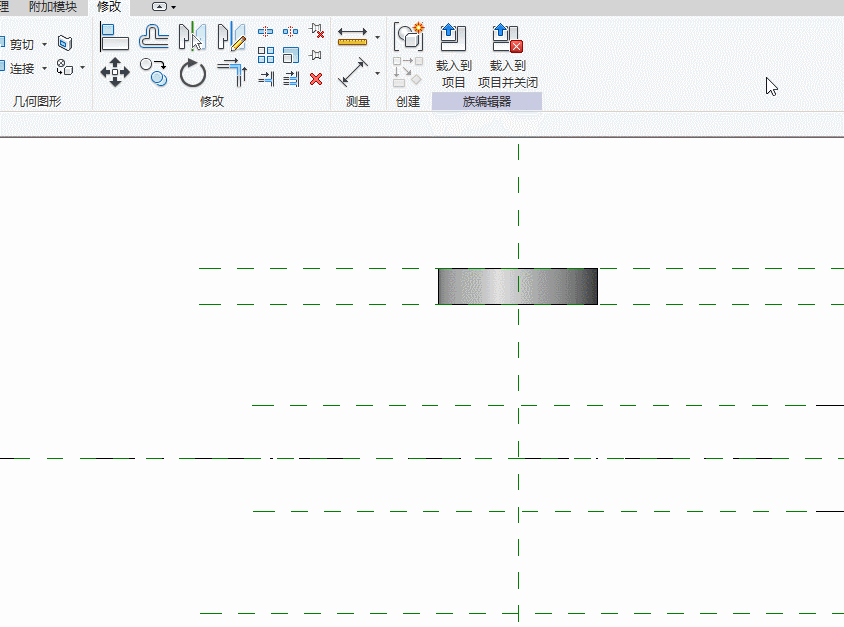Click the 几何图形 panel title
The width and height of the screenshot is (844, 627).
pos(37,101)
